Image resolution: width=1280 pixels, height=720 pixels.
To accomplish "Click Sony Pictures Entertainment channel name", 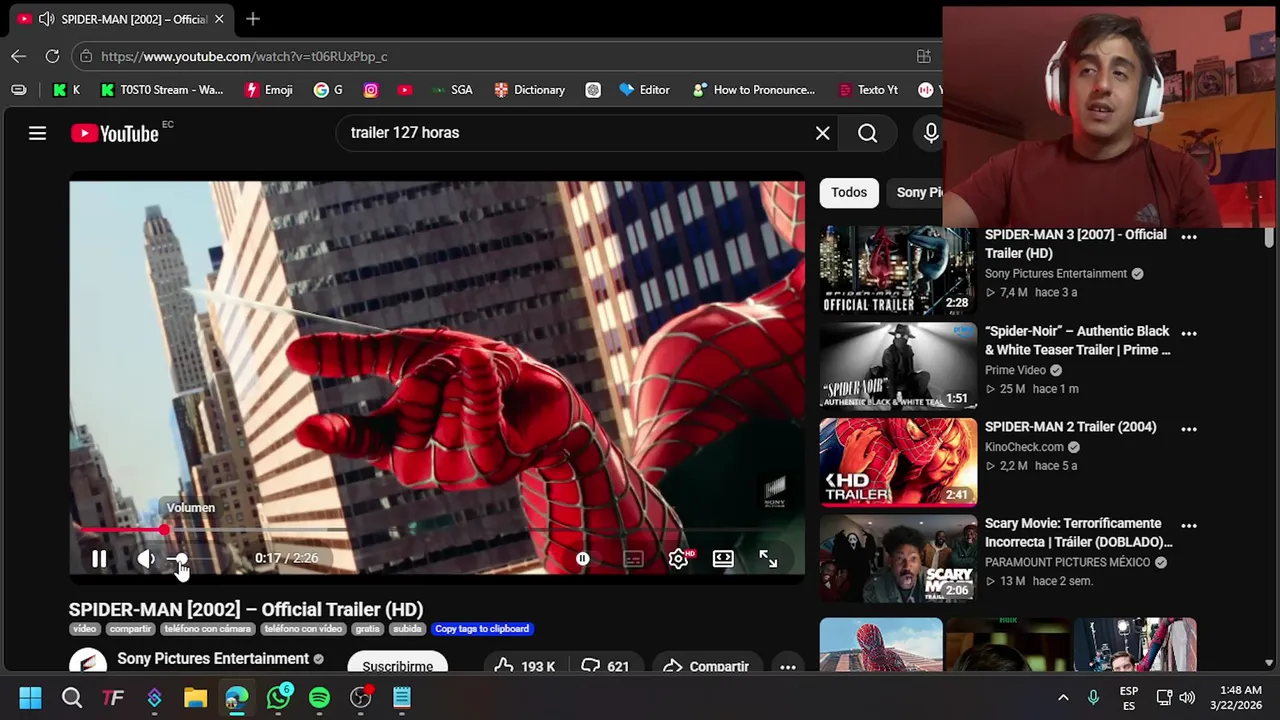I will [x=213, y=658].
